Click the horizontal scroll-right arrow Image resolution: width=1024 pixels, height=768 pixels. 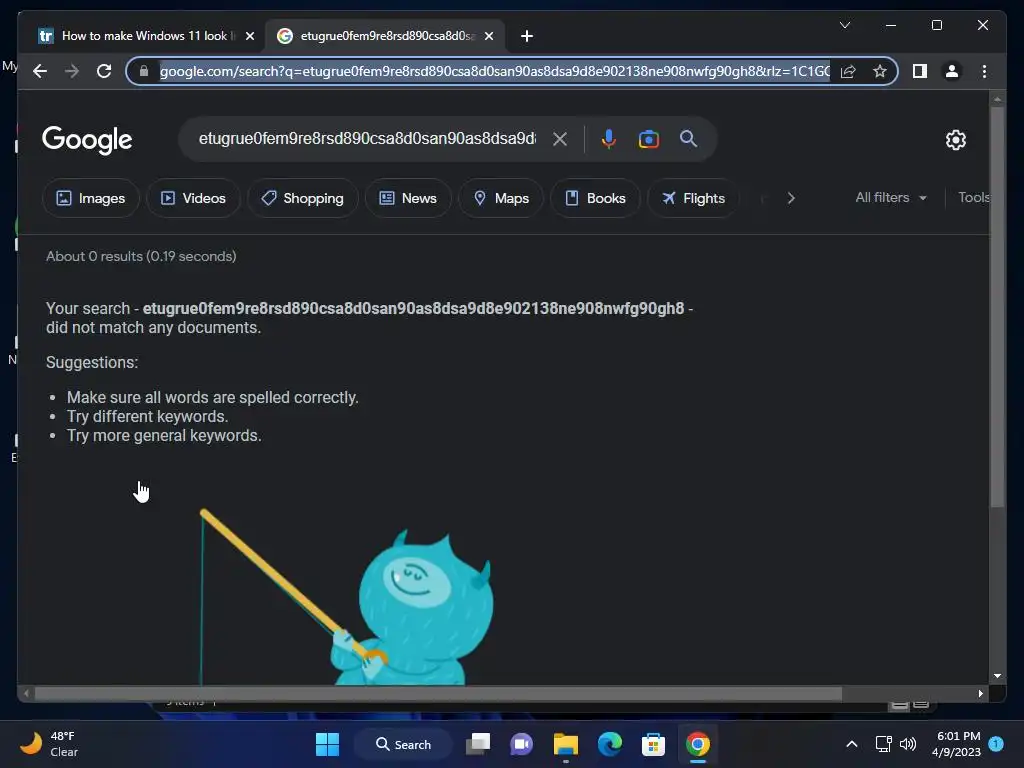980,694
